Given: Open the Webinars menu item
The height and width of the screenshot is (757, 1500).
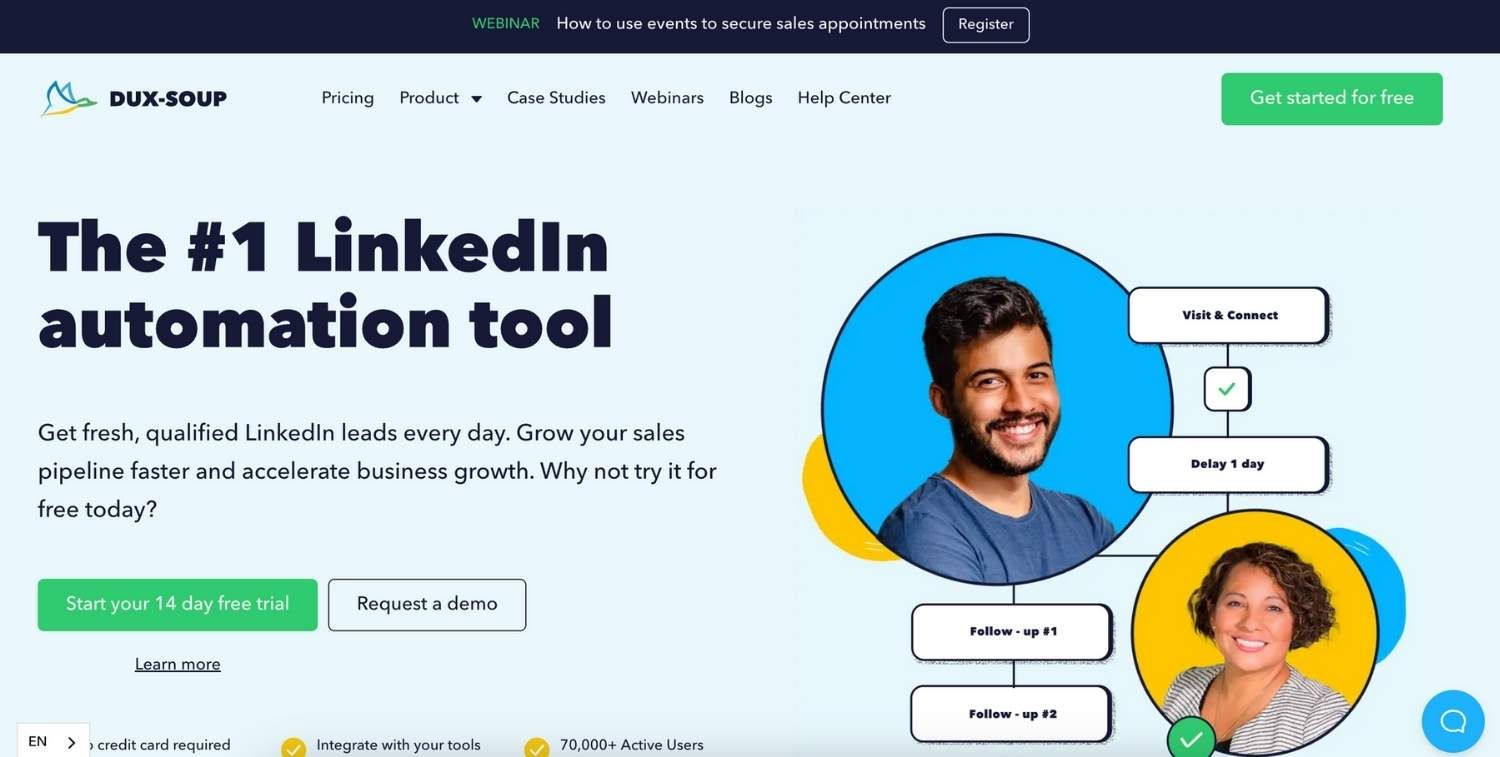Looking at the screenshot, I should tap(667, 98).
